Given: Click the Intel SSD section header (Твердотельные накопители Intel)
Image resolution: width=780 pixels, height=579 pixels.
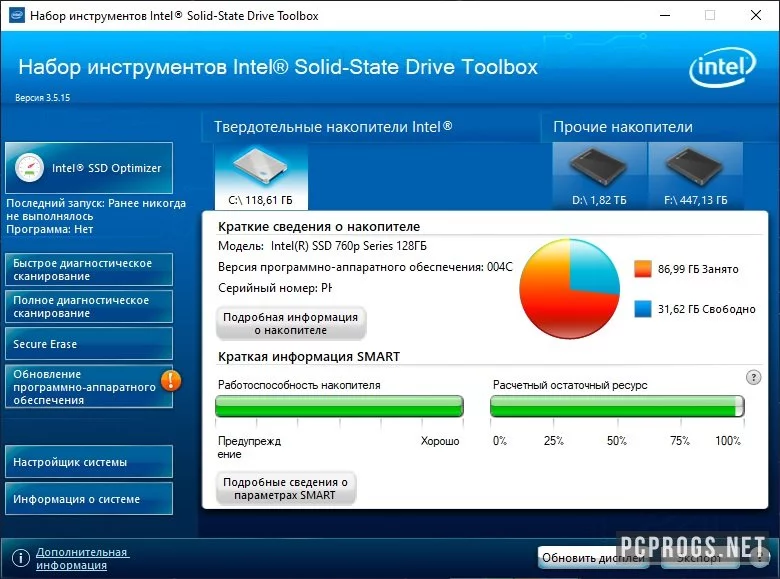Looking at the screenshot, I should click(x=333, y=127).
